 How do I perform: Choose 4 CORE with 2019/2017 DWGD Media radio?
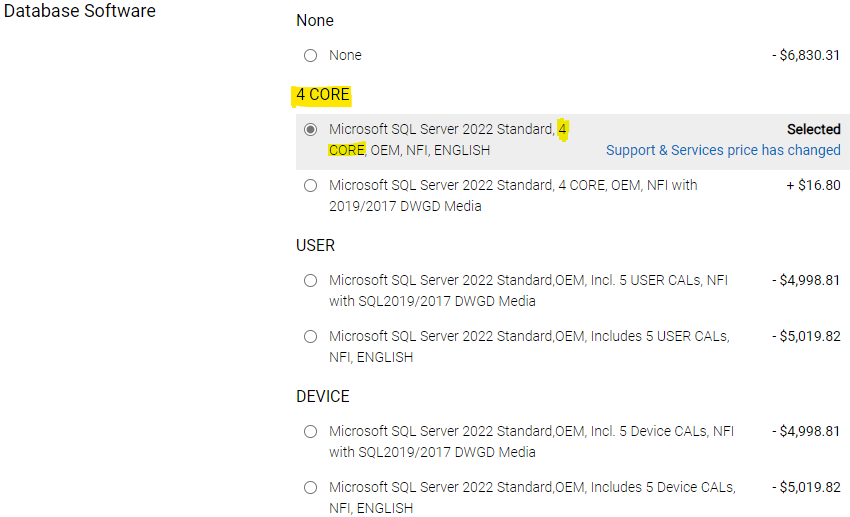pos(310,186)
